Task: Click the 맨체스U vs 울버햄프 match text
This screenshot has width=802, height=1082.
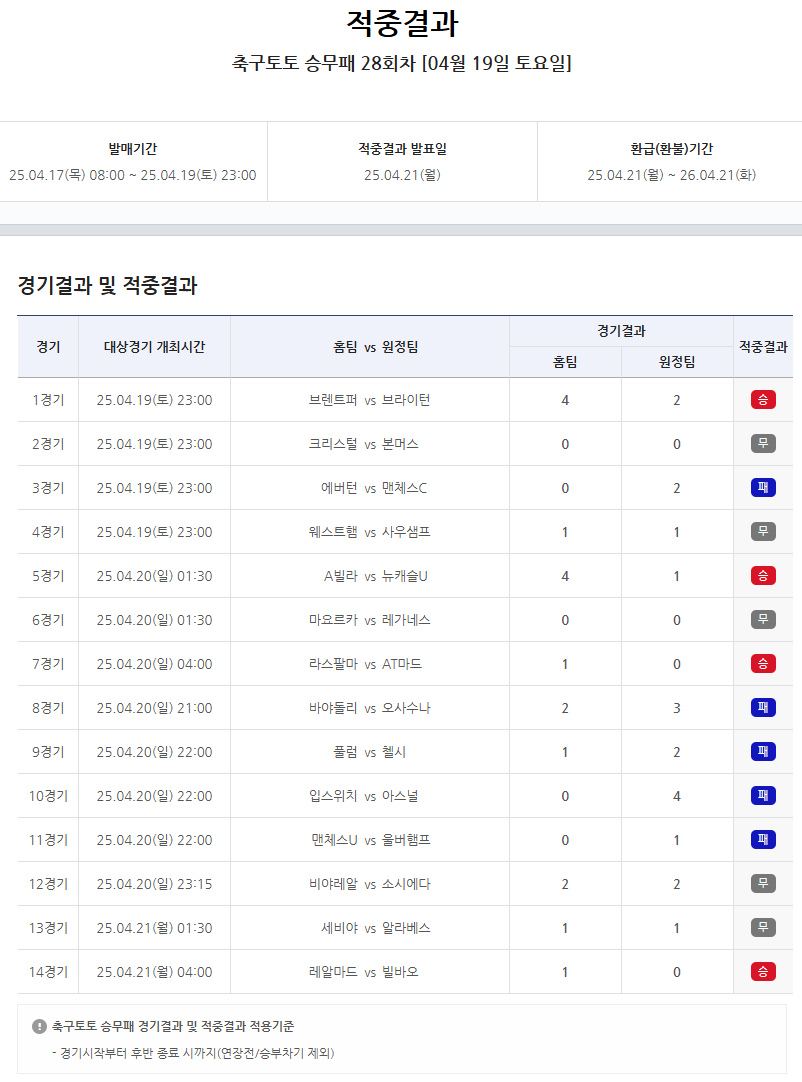Action: pyautogui.click(x=370, y=840)
